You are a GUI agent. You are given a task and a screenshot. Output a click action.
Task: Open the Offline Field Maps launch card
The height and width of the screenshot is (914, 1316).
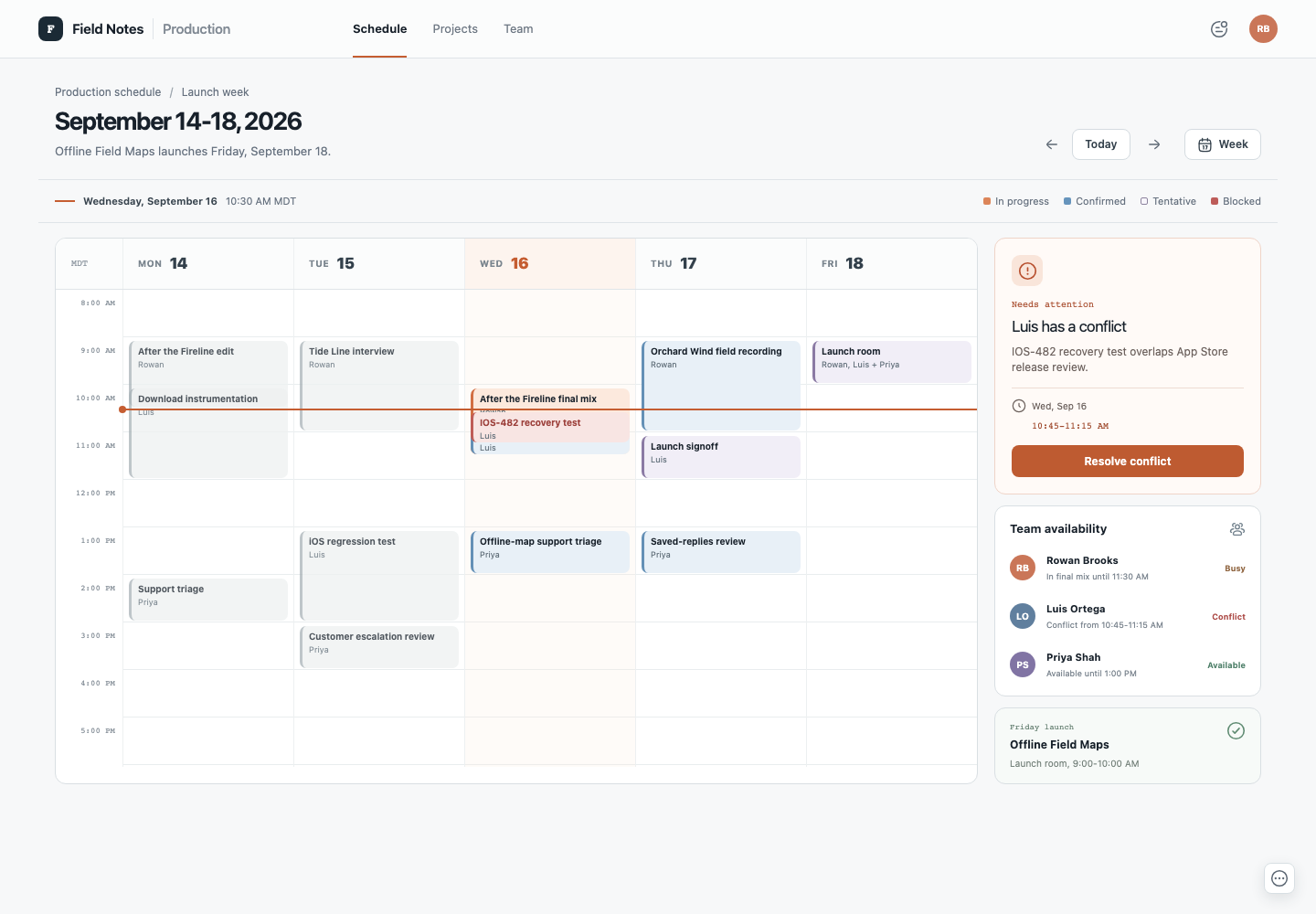coord(1128,746)
